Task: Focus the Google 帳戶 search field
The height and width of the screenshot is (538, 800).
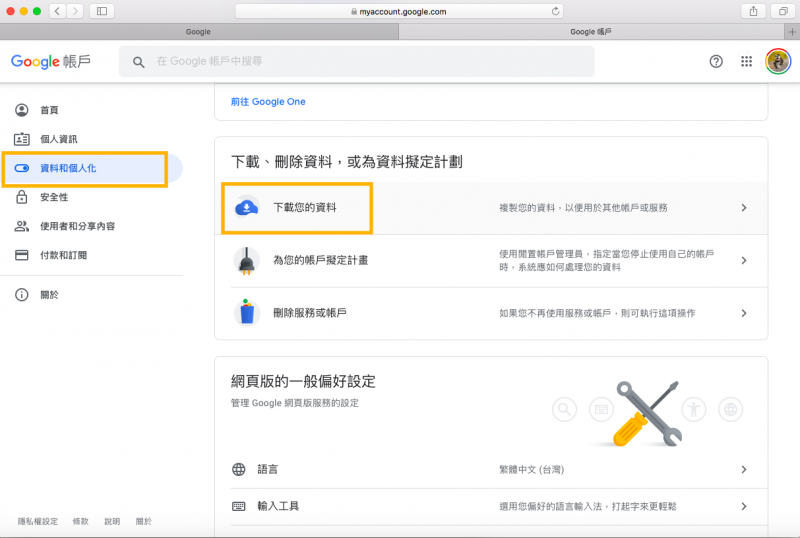Action: (x=357, y=61)
